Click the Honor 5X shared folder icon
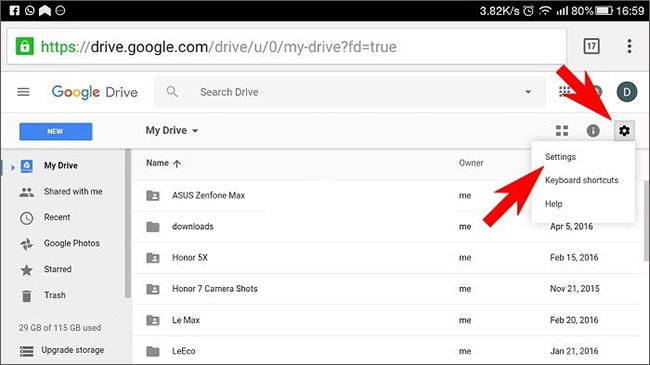Screen dimensions: 650x365 153,258
